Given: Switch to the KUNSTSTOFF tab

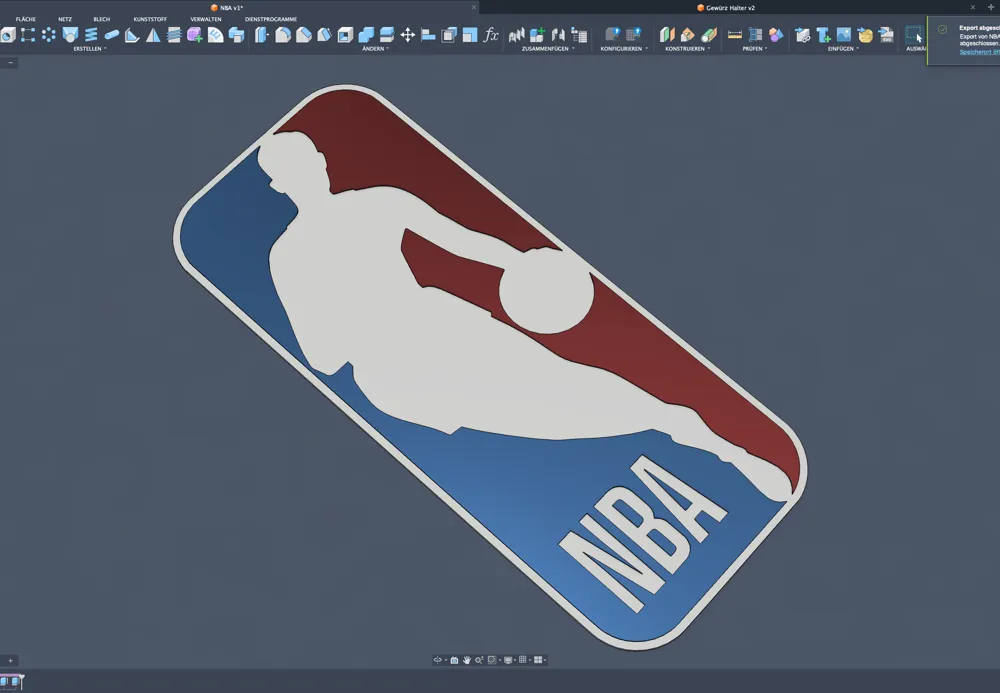Looking at the screenshot, I should [x=150, y=19].
